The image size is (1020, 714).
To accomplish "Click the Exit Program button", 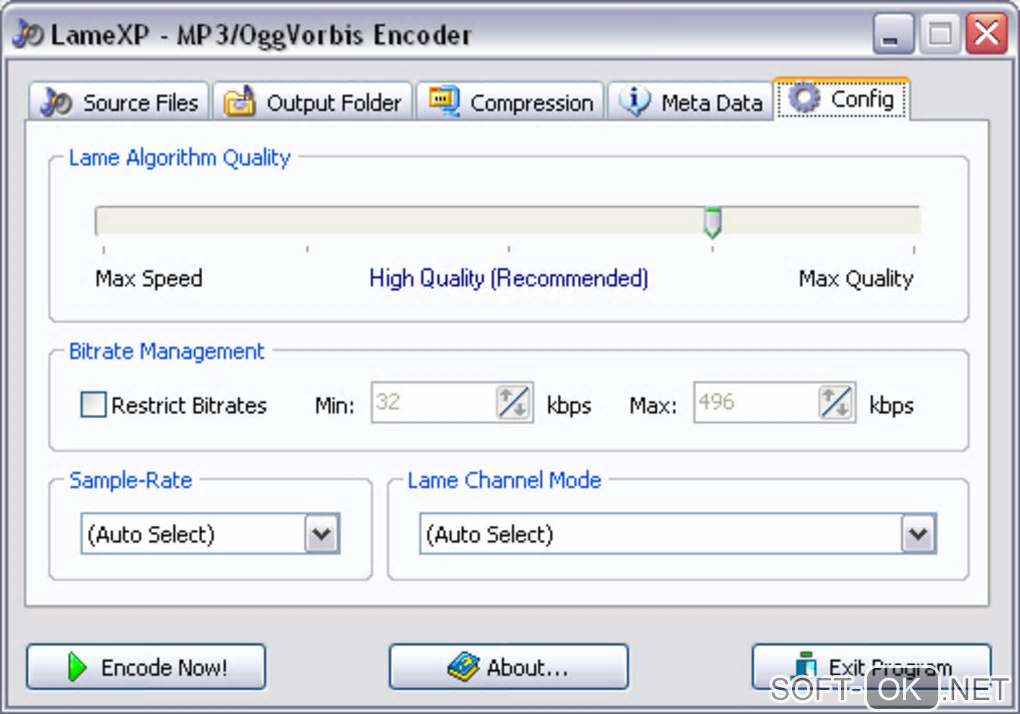I will (x=872, y=667).
